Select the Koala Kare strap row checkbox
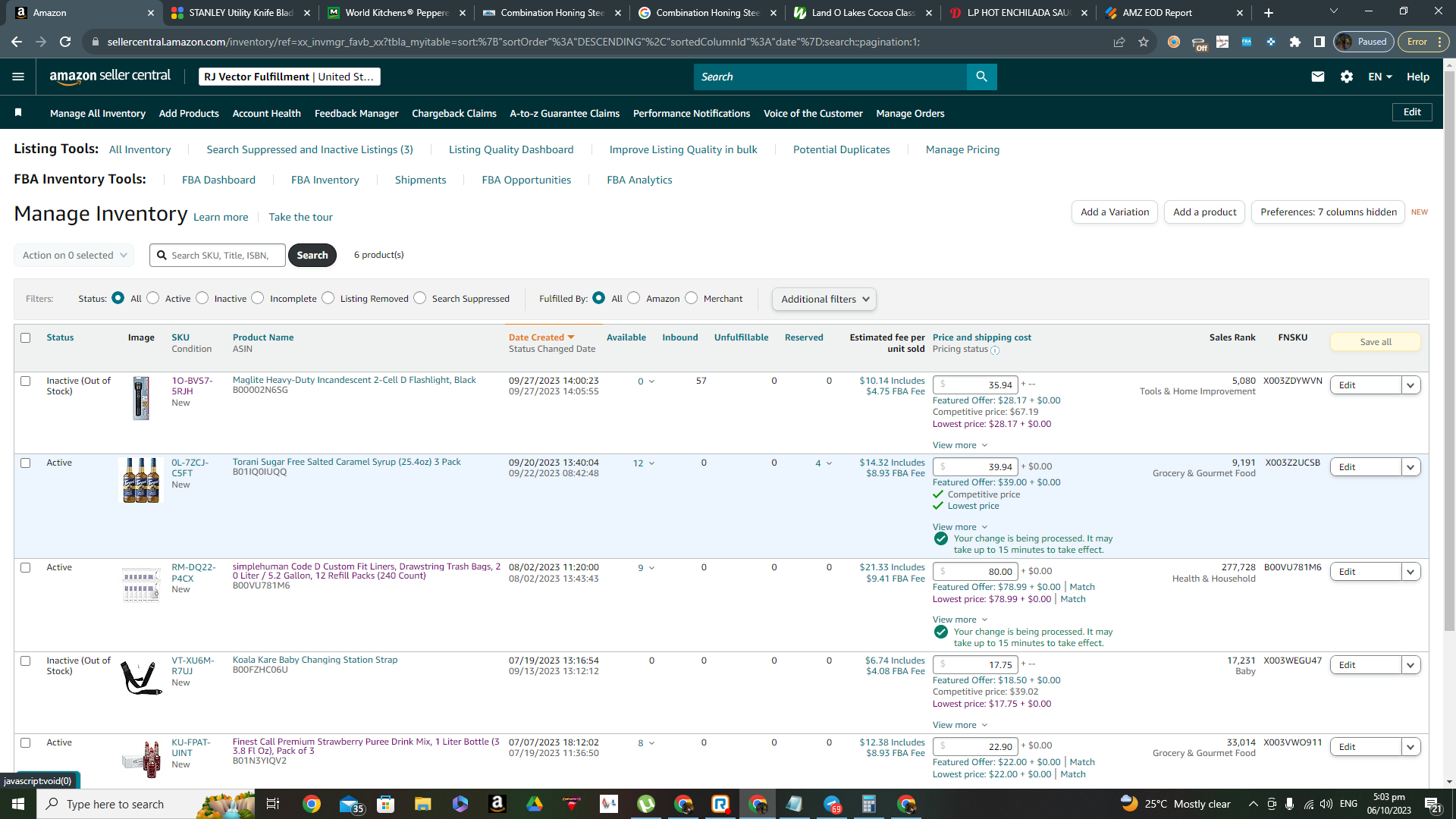 pos(26,661)
